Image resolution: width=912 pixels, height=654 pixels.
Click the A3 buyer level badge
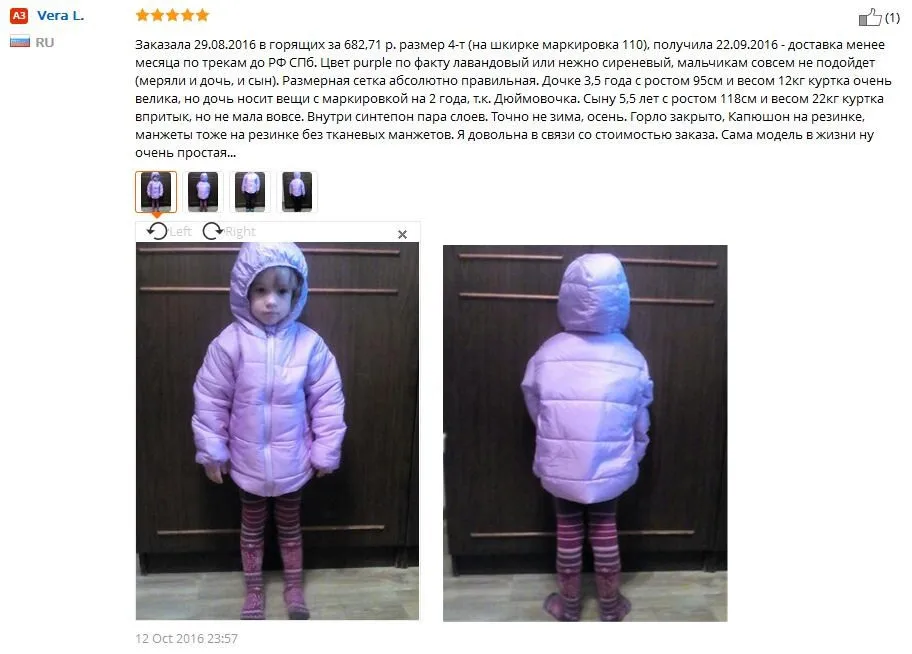click(19, 16)
